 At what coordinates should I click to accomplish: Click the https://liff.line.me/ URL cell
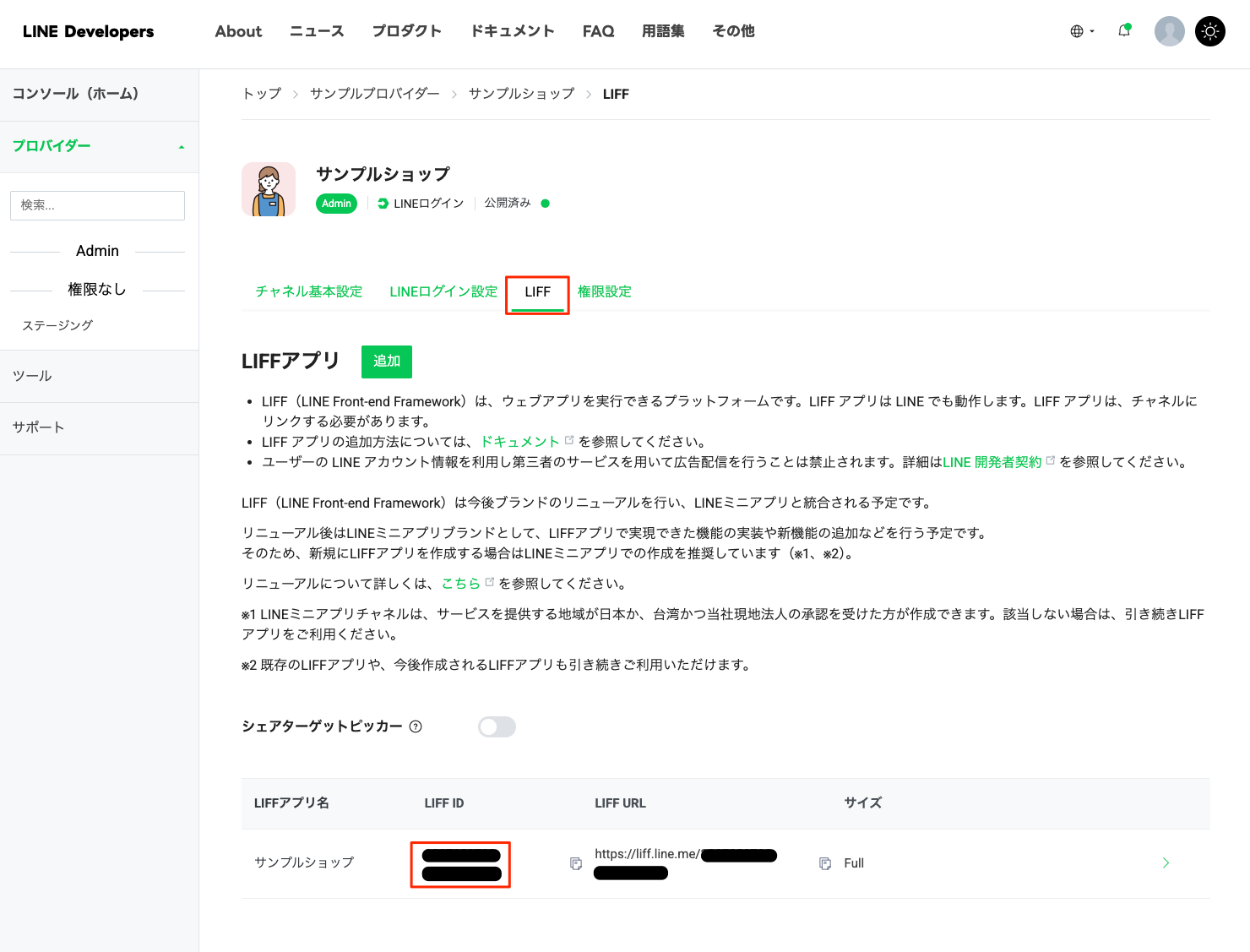686,863
